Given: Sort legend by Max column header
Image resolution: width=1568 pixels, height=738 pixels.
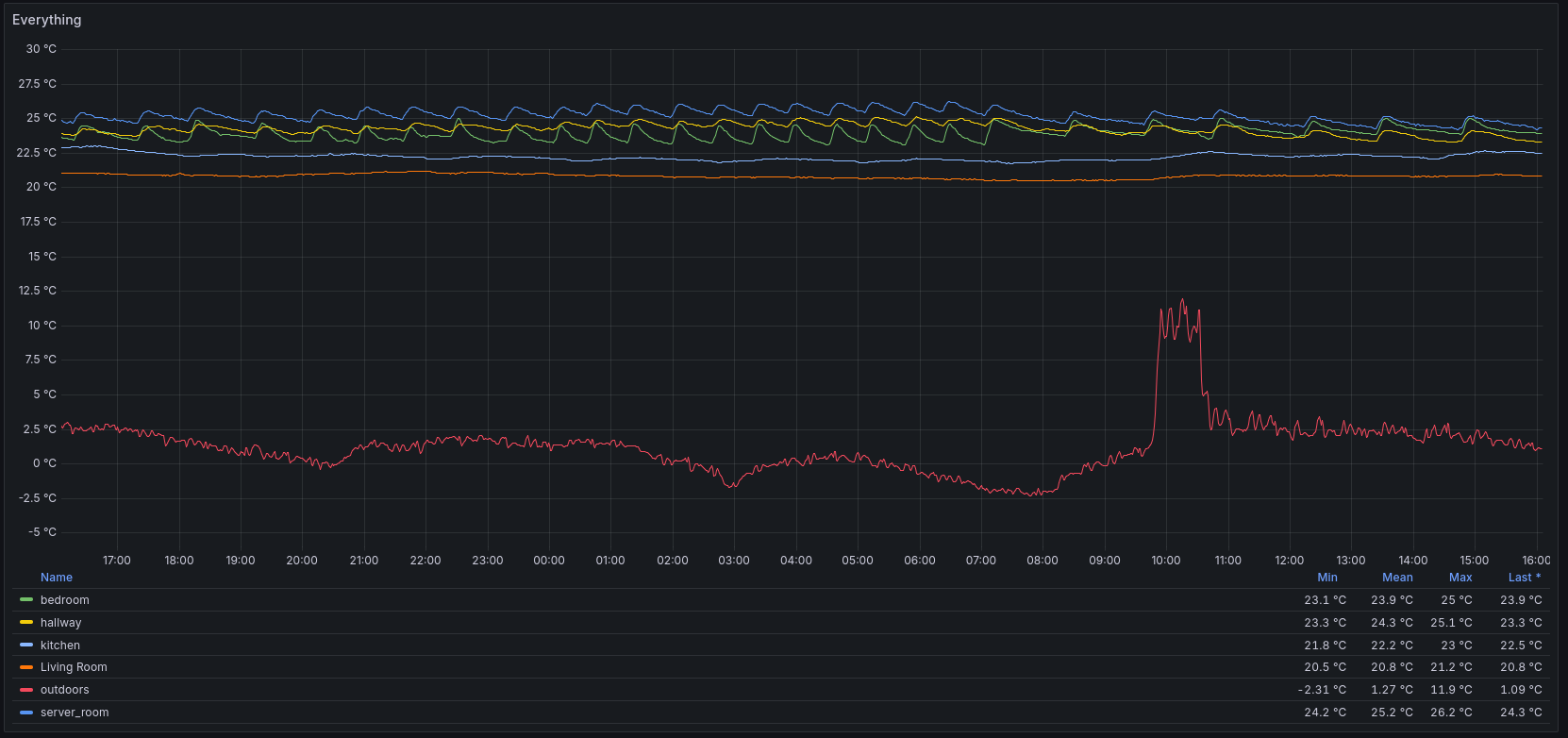Looking at the screenshot, I should click(x=1460, y=578).
